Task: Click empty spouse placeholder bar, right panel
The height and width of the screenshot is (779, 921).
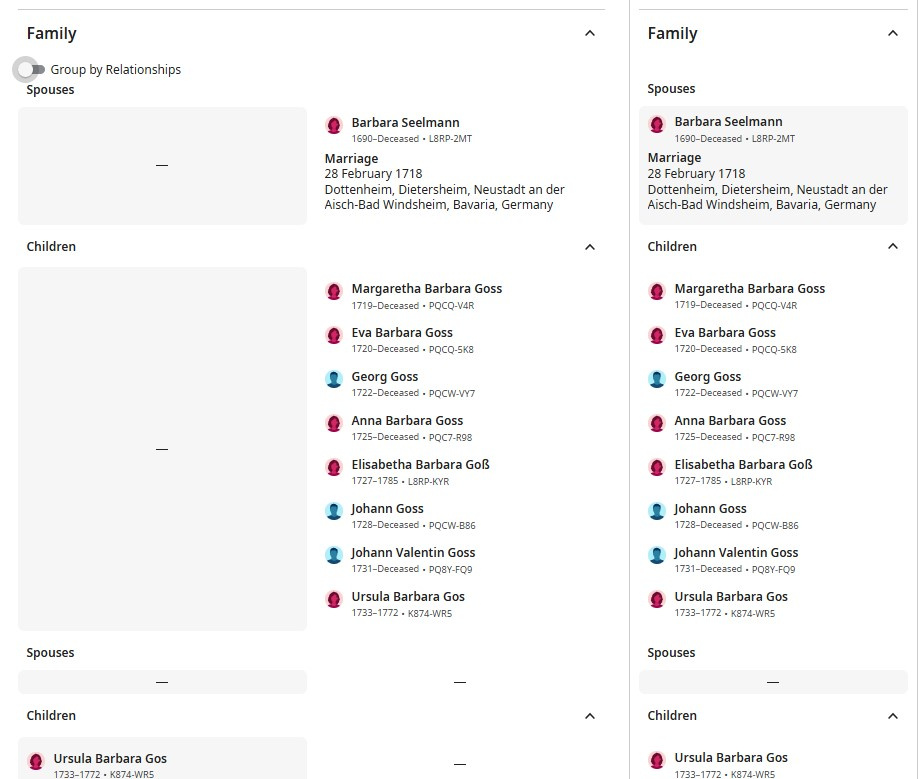Action: [x=773, y=682]
